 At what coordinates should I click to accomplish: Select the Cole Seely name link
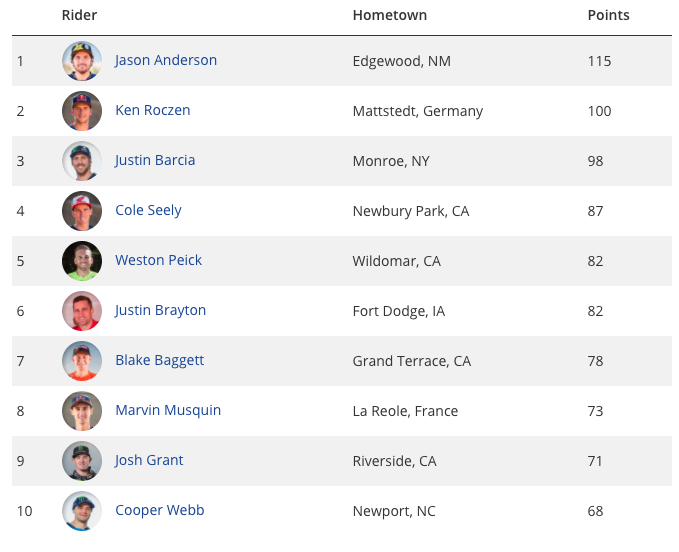point(148,210)
